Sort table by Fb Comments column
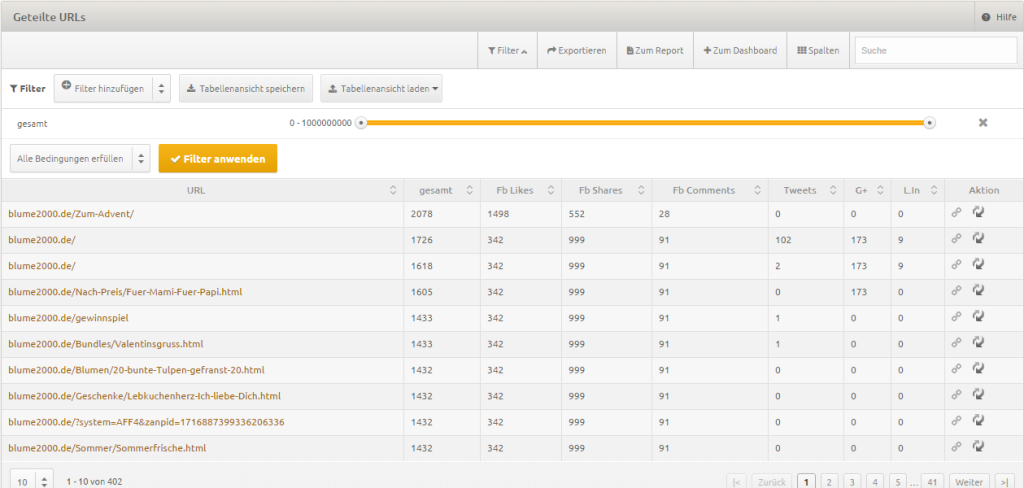Viewport: 1024px width, 488px height. [x=710, y=190]
